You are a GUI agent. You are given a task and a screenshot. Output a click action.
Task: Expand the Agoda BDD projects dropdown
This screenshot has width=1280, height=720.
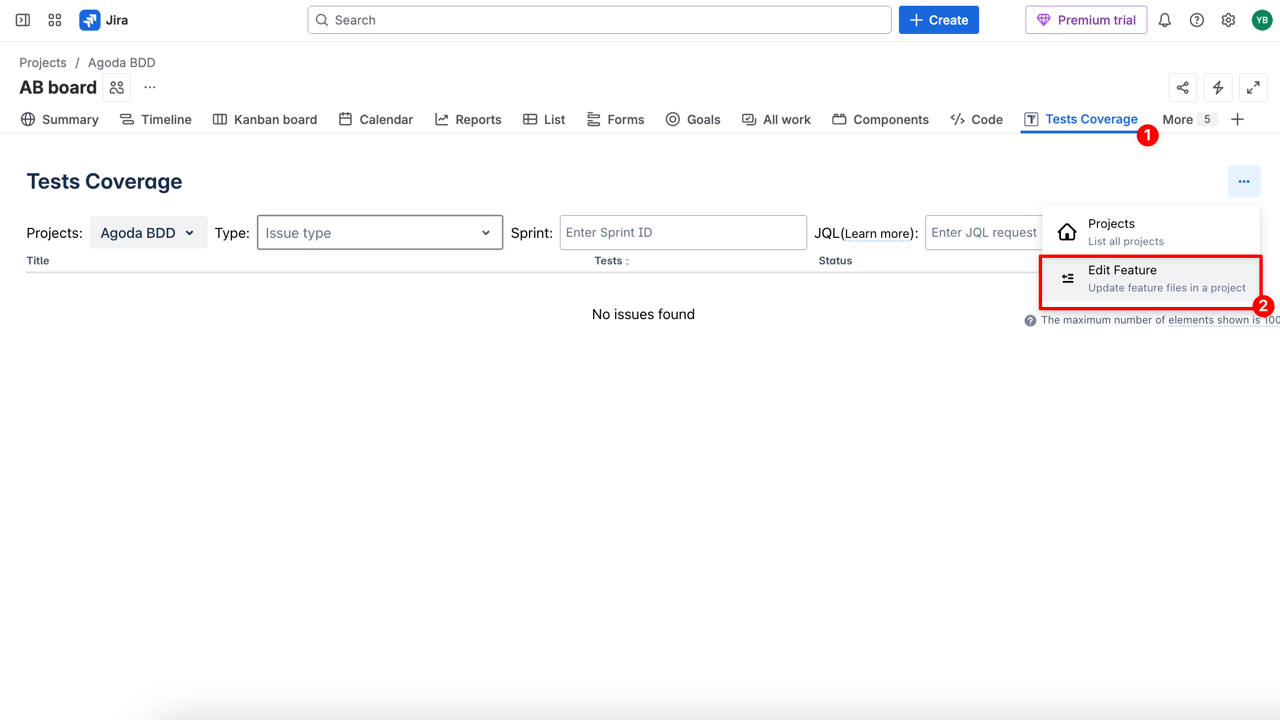click(x=148, y=233)
